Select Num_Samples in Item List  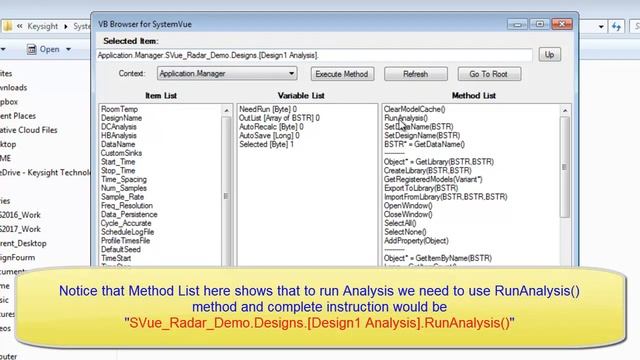tap(124, 188)
